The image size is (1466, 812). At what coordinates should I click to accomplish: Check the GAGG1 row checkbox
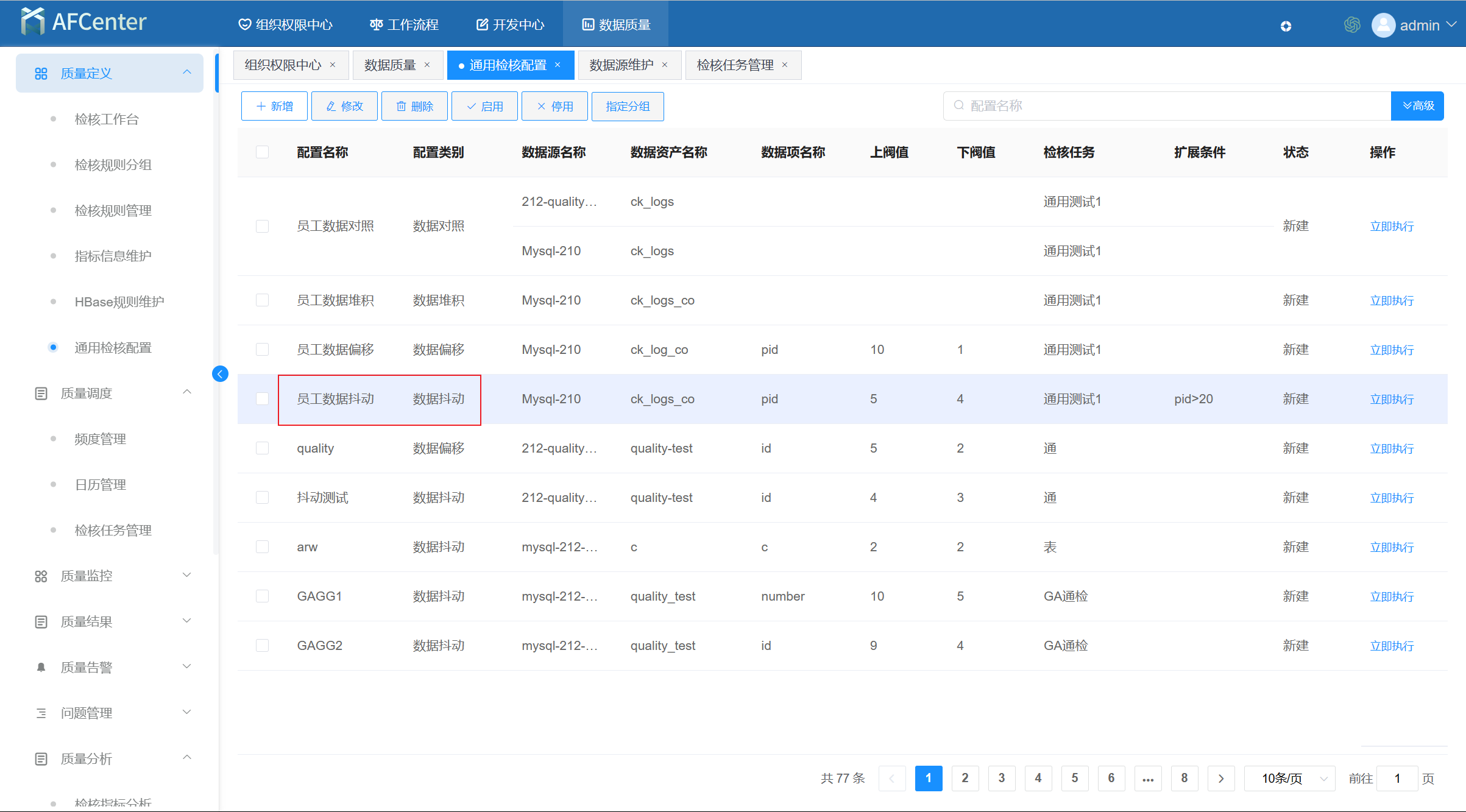[262, 596]
